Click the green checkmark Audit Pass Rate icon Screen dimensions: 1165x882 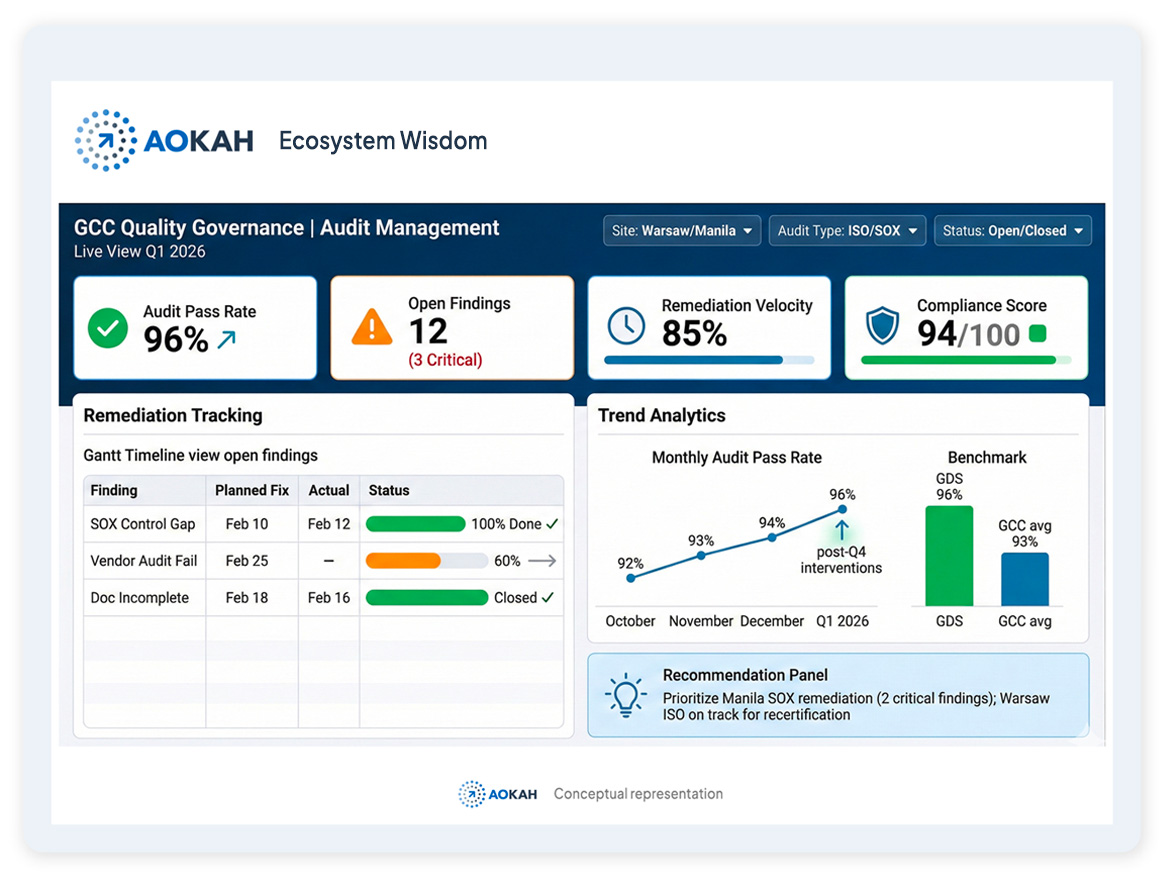[107, 328]
